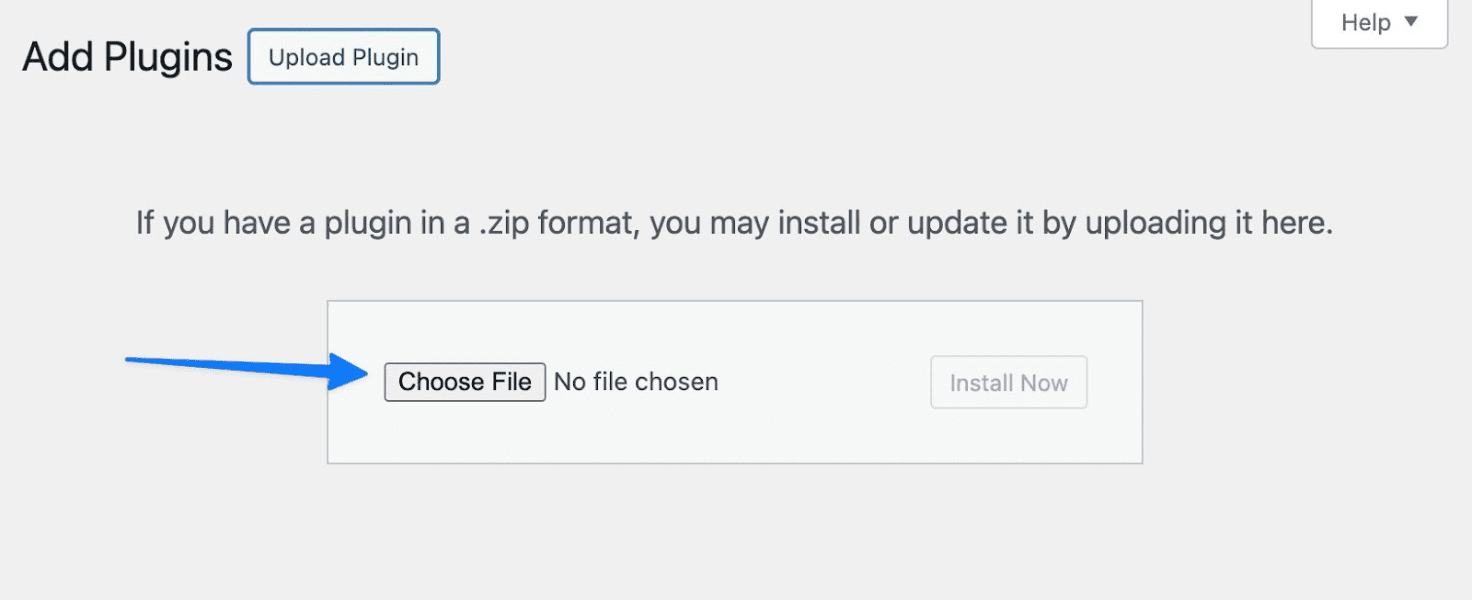Click the "No file chosen" label

(636, 382)
